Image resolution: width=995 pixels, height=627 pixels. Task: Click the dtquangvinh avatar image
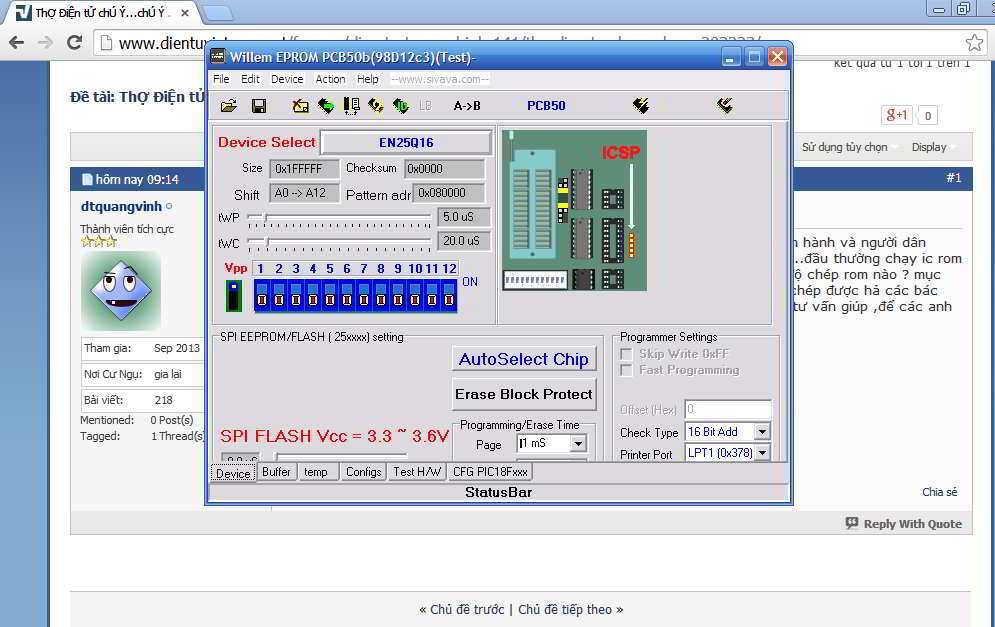coord(121,290)
